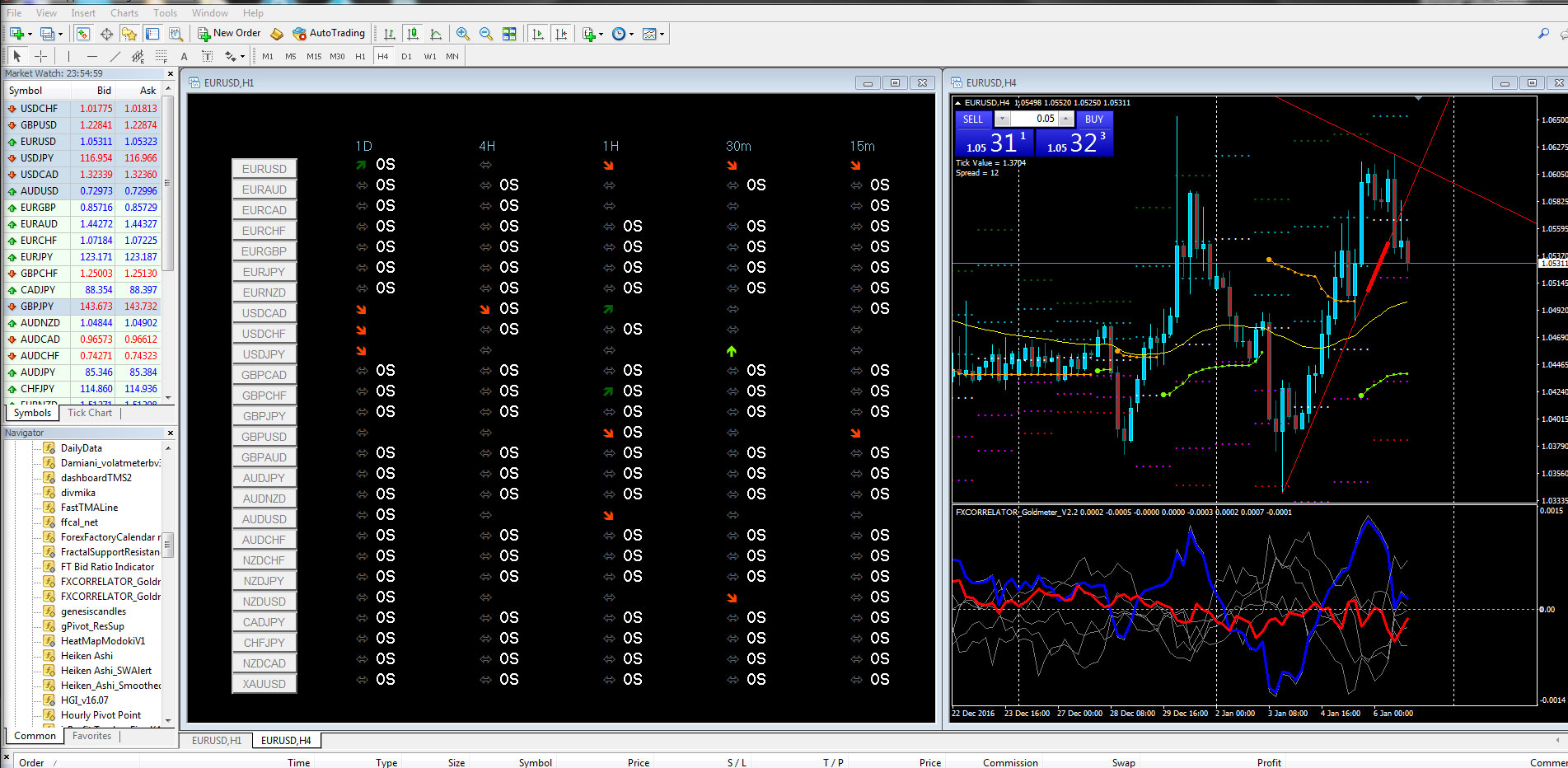1568x768 pixels.
Task: Select the Crosshair cursor tool
Action: 40,56
